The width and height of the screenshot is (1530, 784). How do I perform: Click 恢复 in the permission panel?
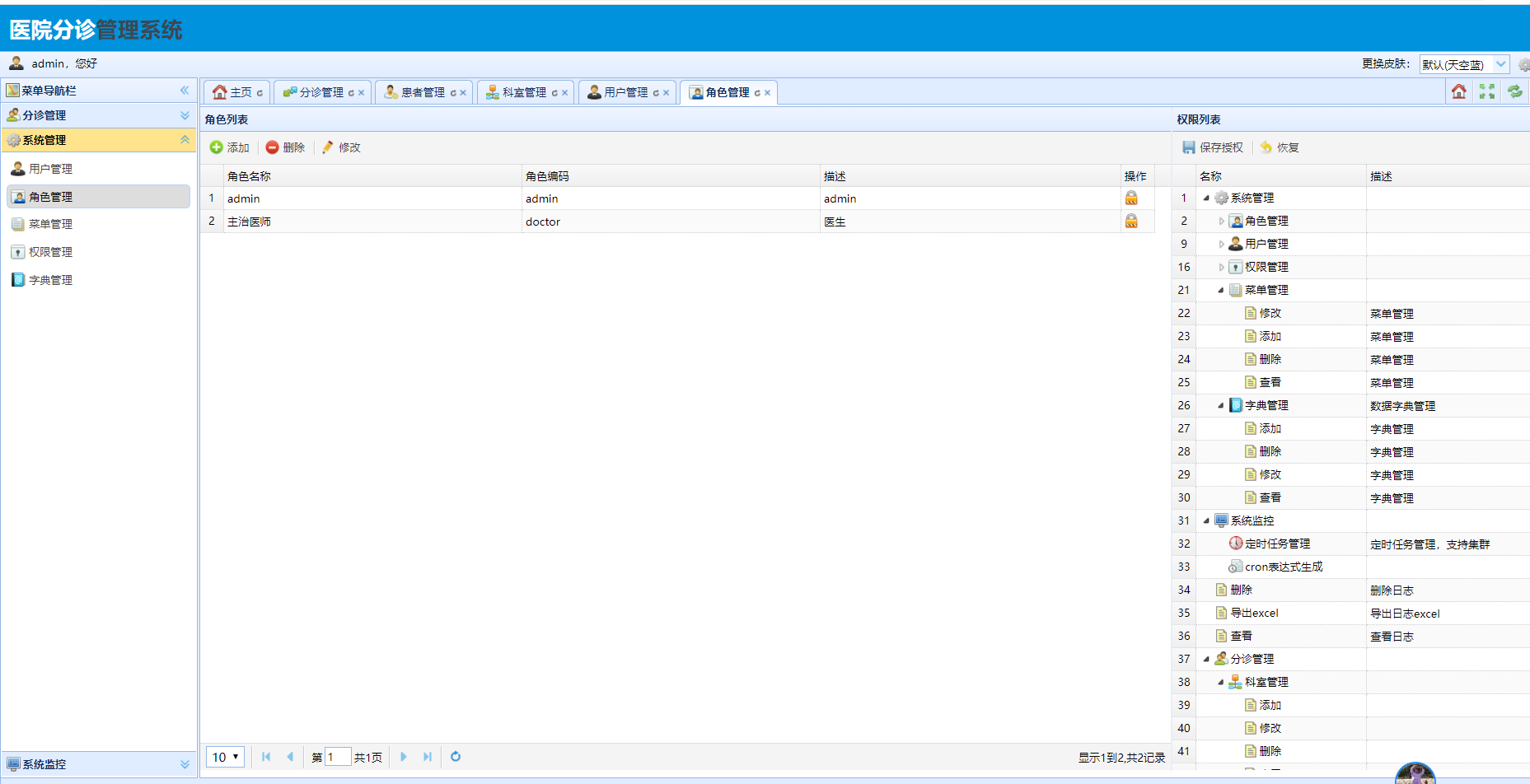point(1280,147)
